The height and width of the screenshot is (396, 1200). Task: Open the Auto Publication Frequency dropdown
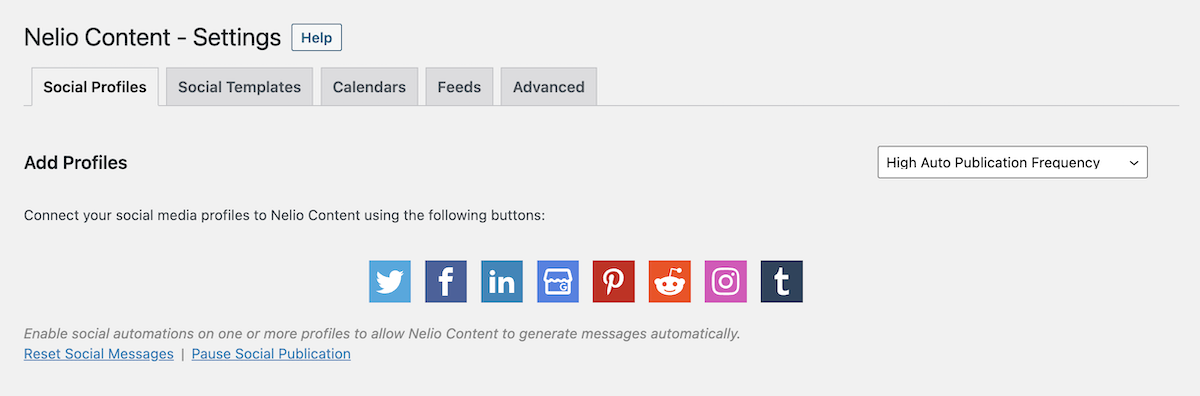1012,162
